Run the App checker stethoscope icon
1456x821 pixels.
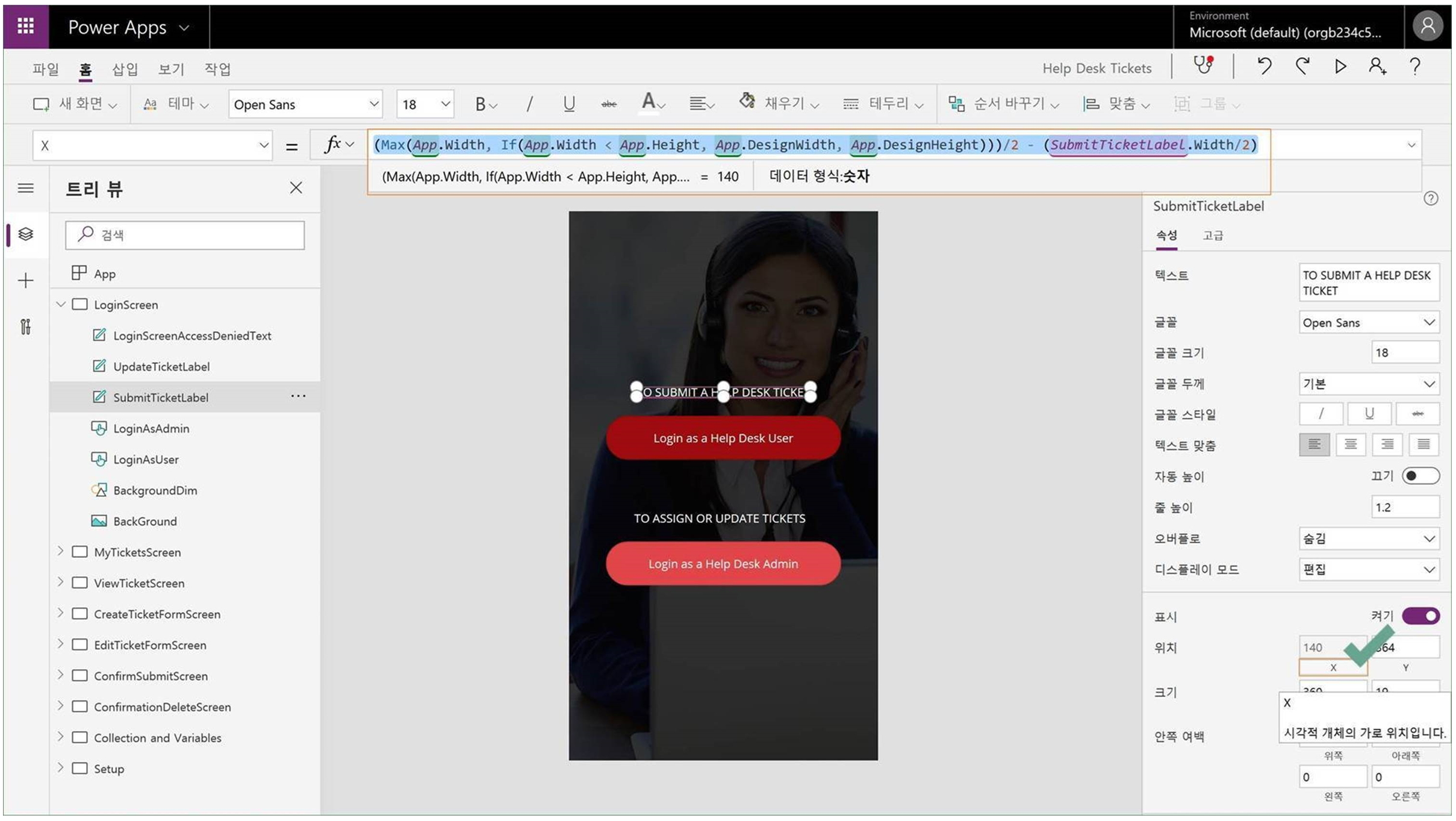click(1203, 66)
